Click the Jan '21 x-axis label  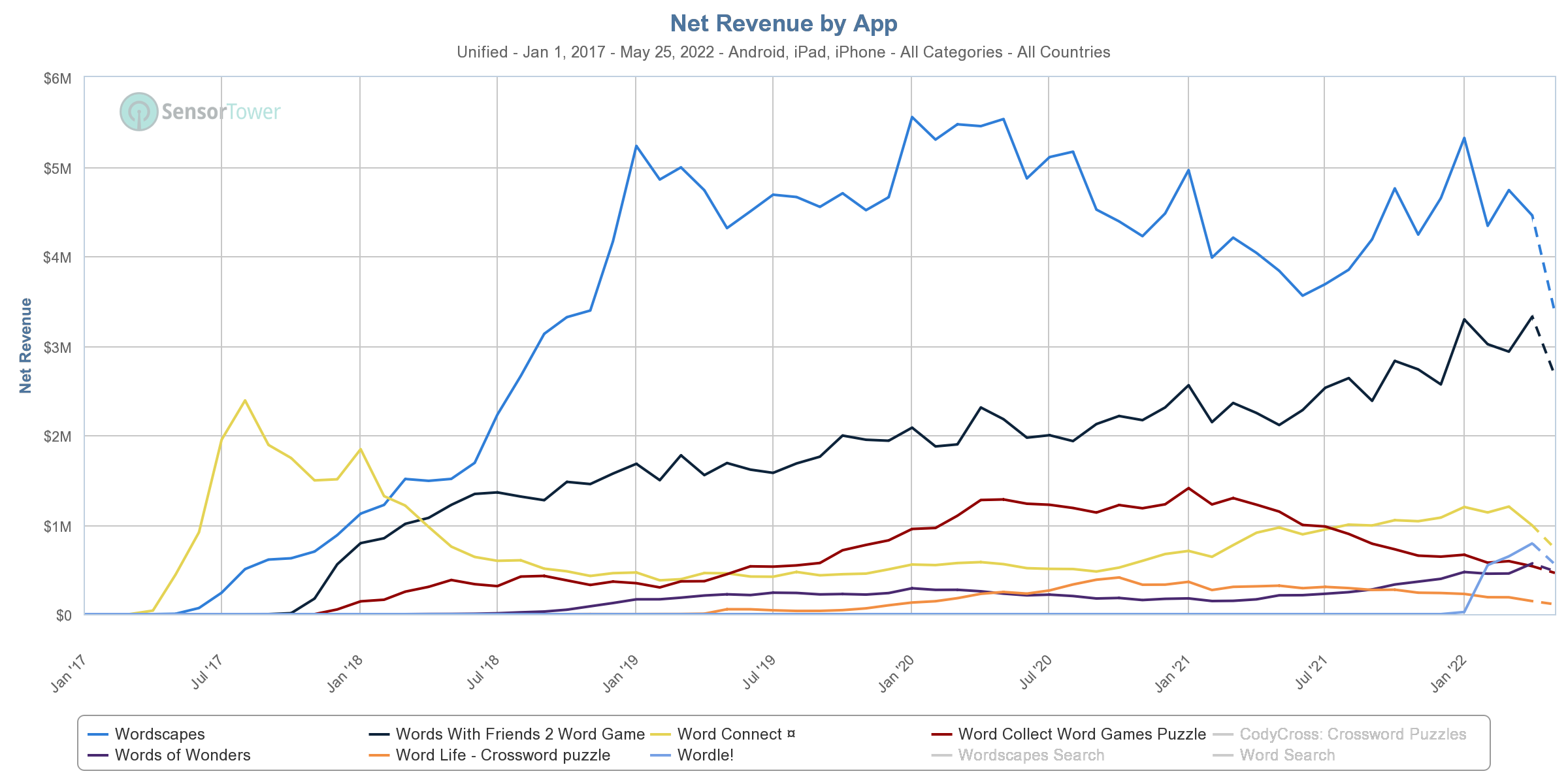pos(1173,674)
